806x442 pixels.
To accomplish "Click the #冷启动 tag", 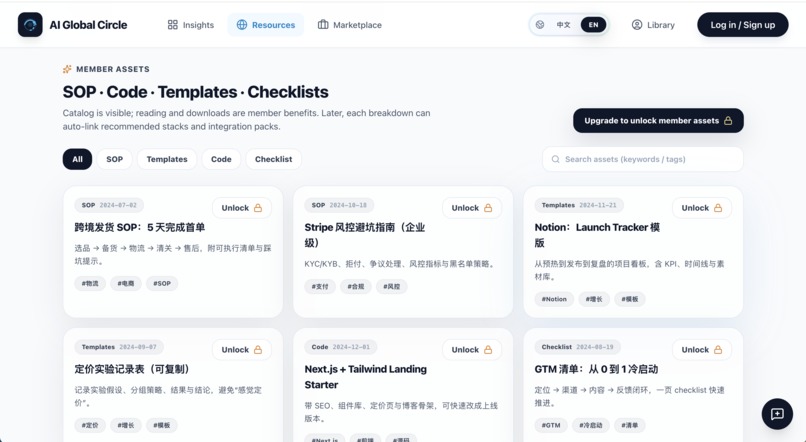I will (x=591, y=425).
